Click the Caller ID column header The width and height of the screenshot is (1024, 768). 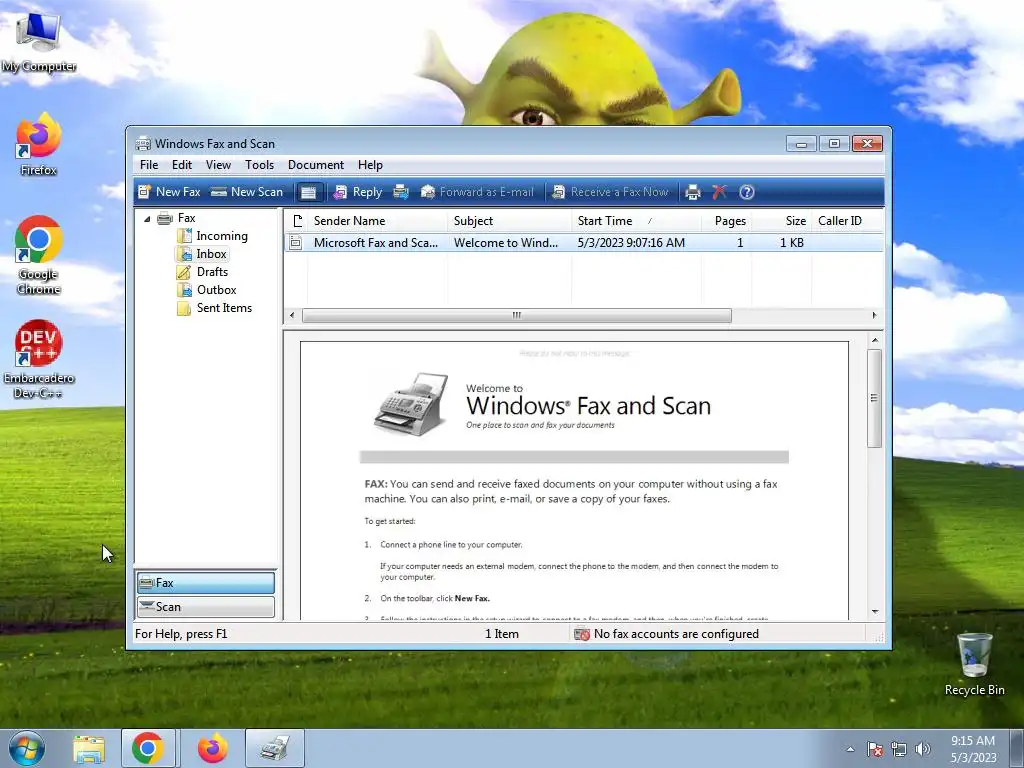click(x=847, y=221)
